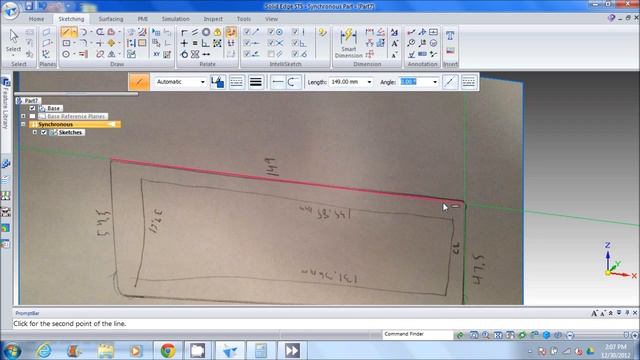The width and height of the screenshot is (640, 360).
Task: Click the Fit view icon in status bar
Action: pyautogui.click(x=498, y=335)
